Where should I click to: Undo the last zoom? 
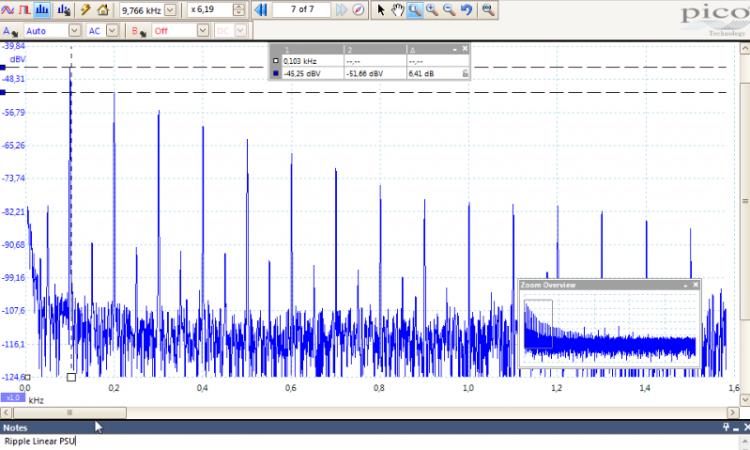pyautogui.click(x=466, y=10)
